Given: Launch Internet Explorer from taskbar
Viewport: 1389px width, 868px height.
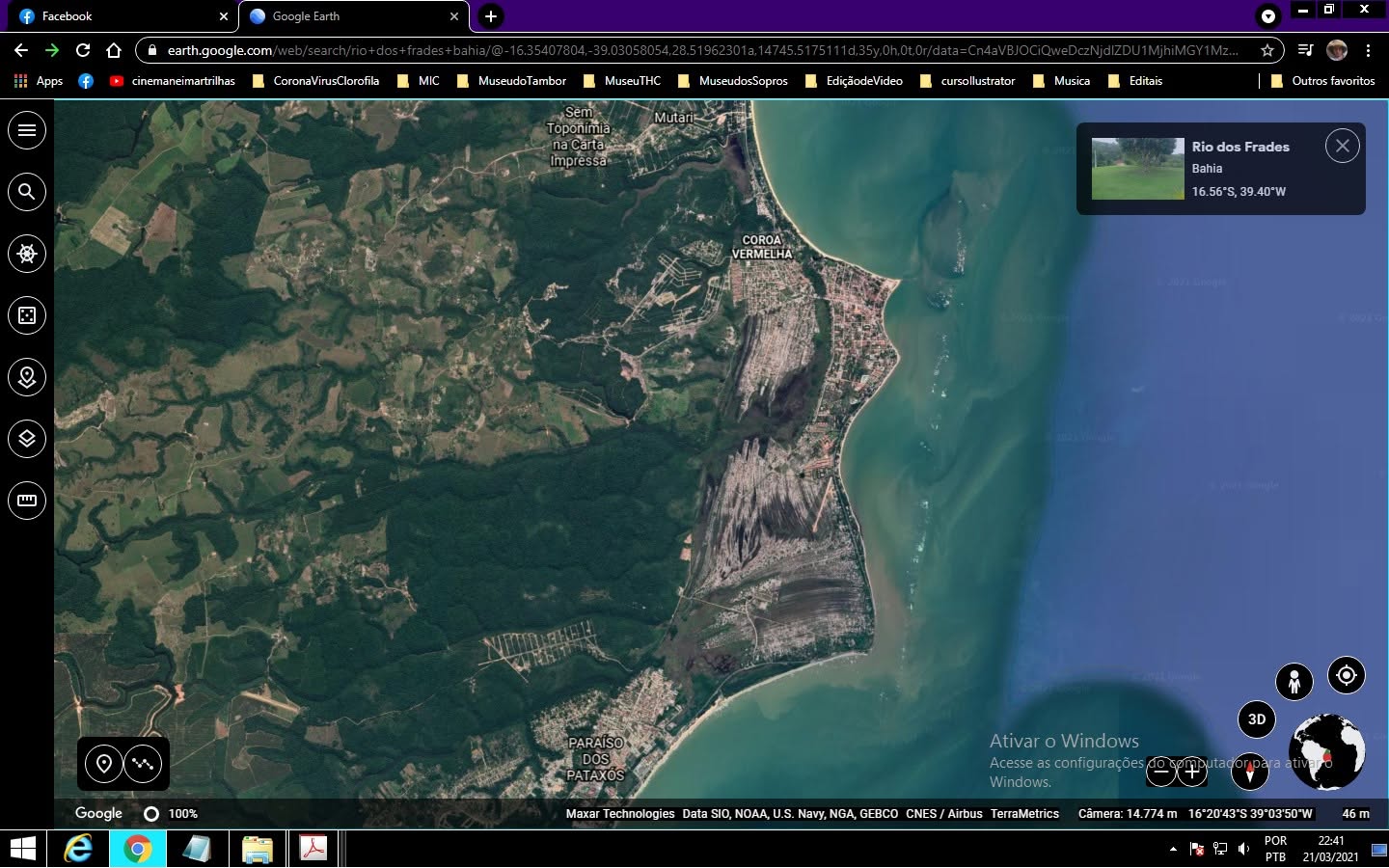Looking at the screenshot, I should 78,849.
